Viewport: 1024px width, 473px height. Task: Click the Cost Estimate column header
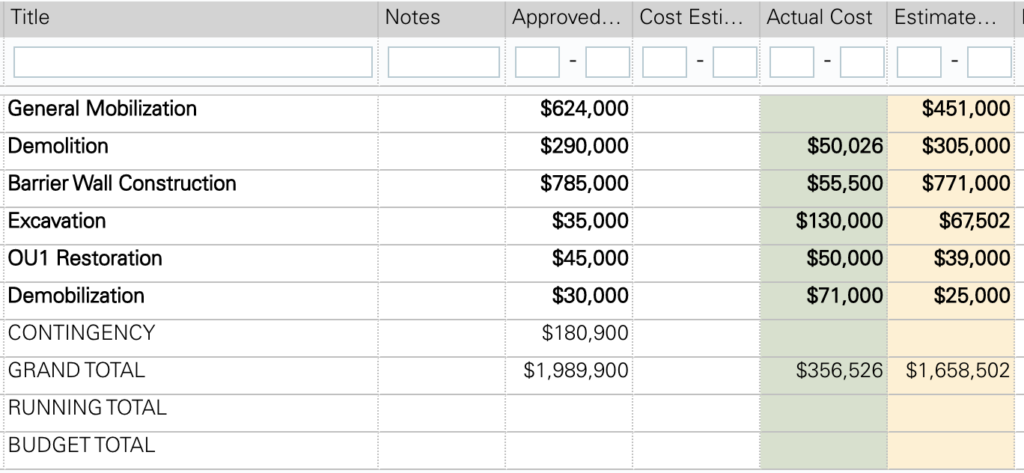[x=696, y=18]
